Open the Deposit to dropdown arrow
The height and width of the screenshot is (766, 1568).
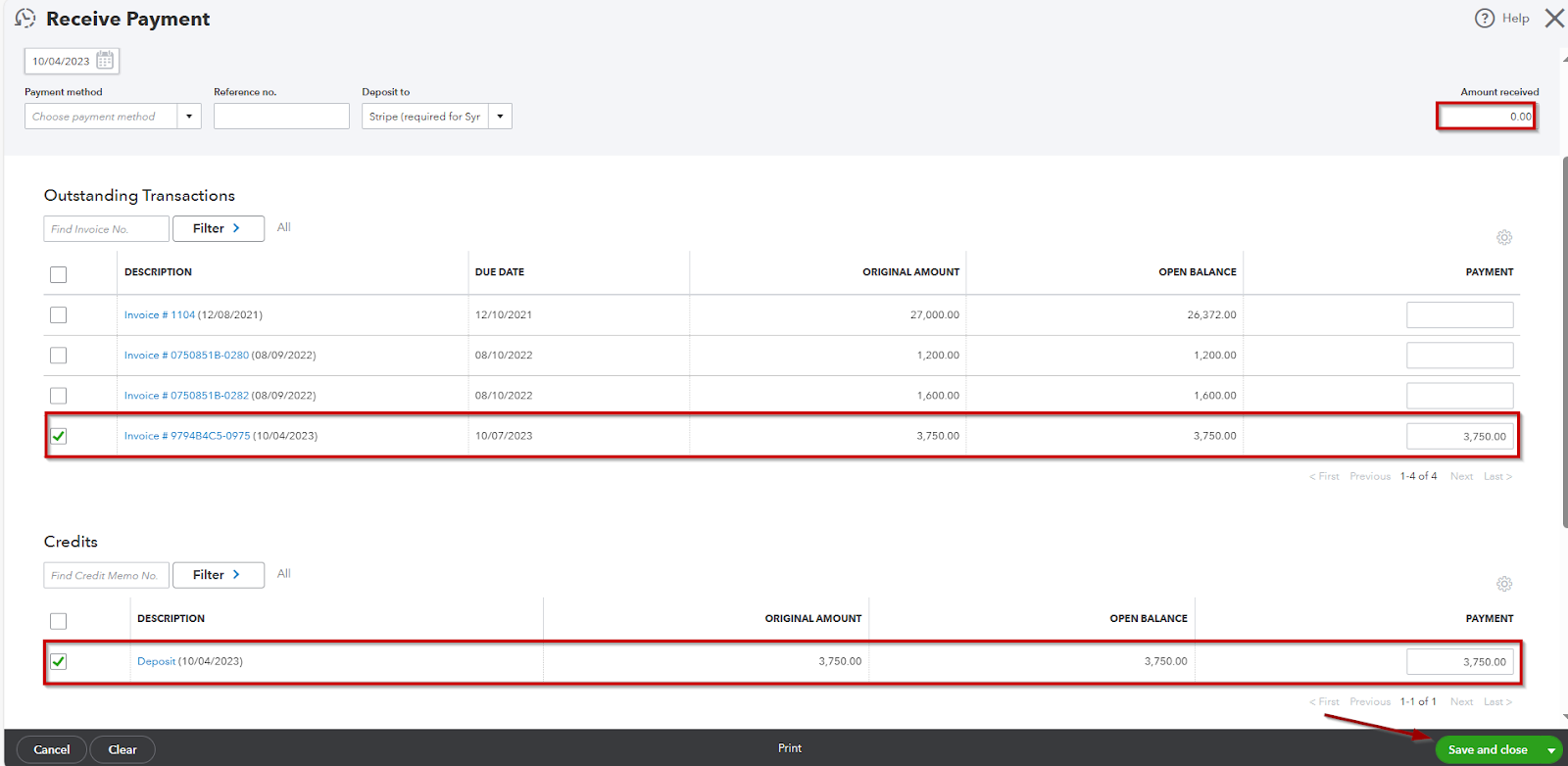tap(500, 117)
